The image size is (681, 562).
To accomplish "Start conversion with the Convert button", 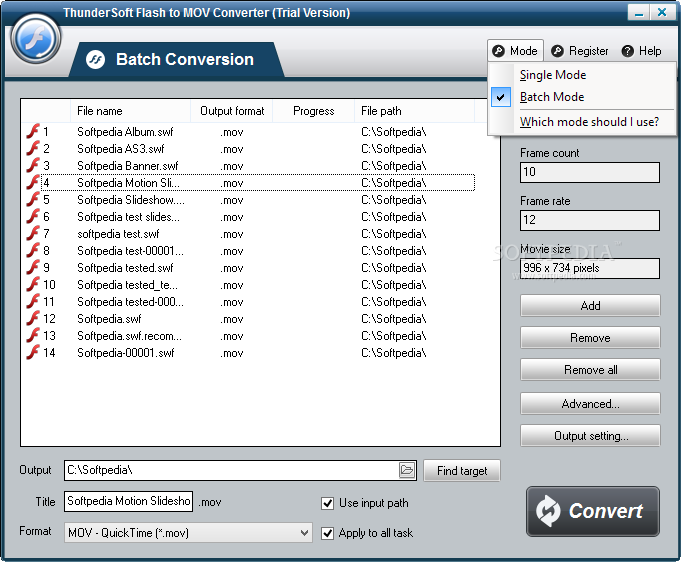I will point(593,511).
